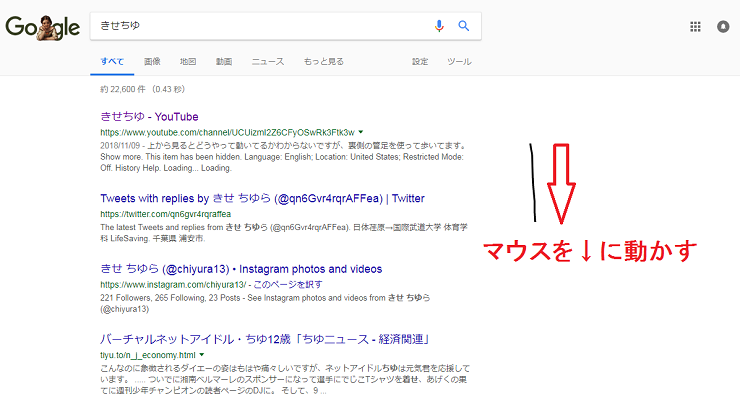Screen dimensions: 740x407
Task: Expand the もっと見る menu
Action: [324, 61]
